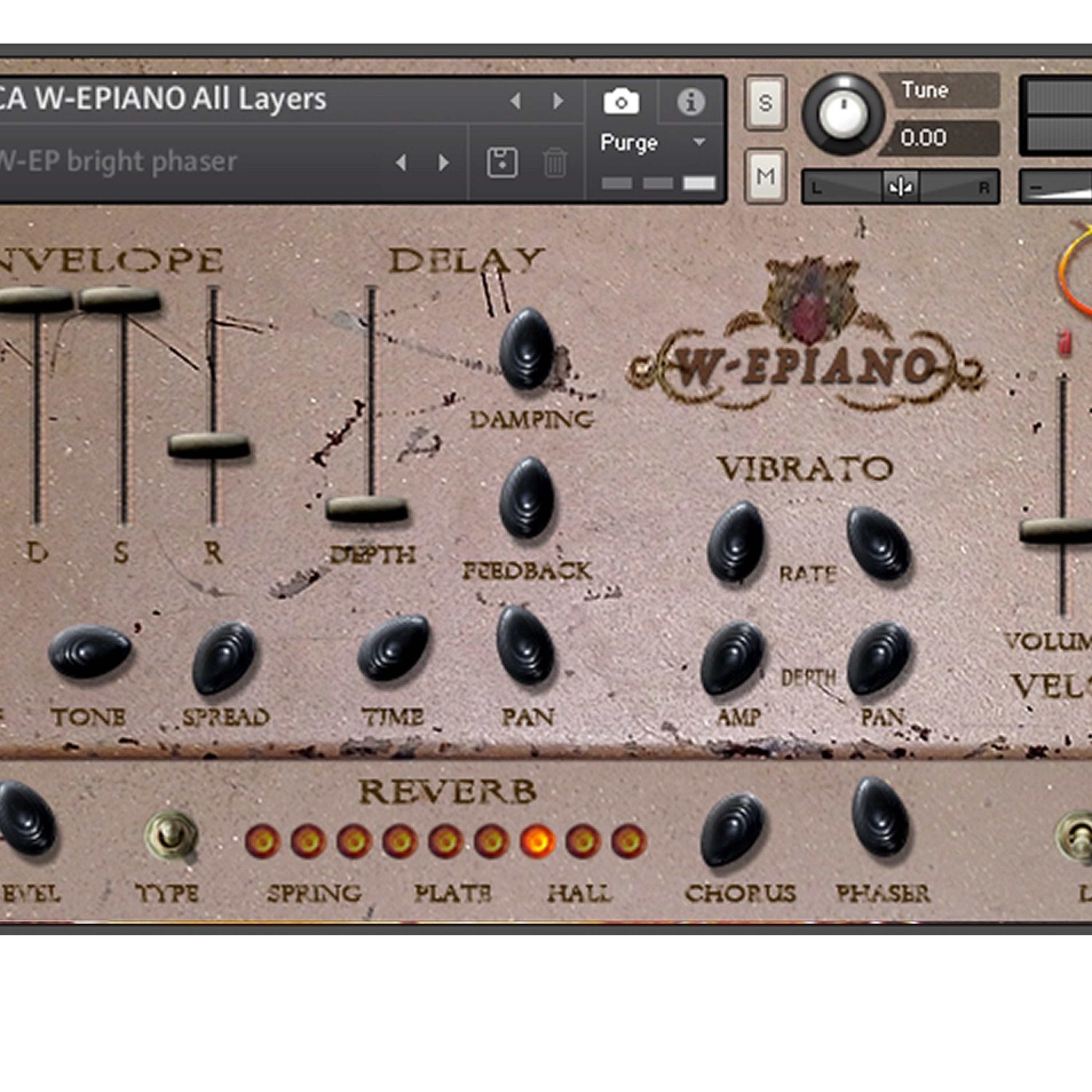
Task: Open the instrument info icon
Action: (x=691, y=102)
